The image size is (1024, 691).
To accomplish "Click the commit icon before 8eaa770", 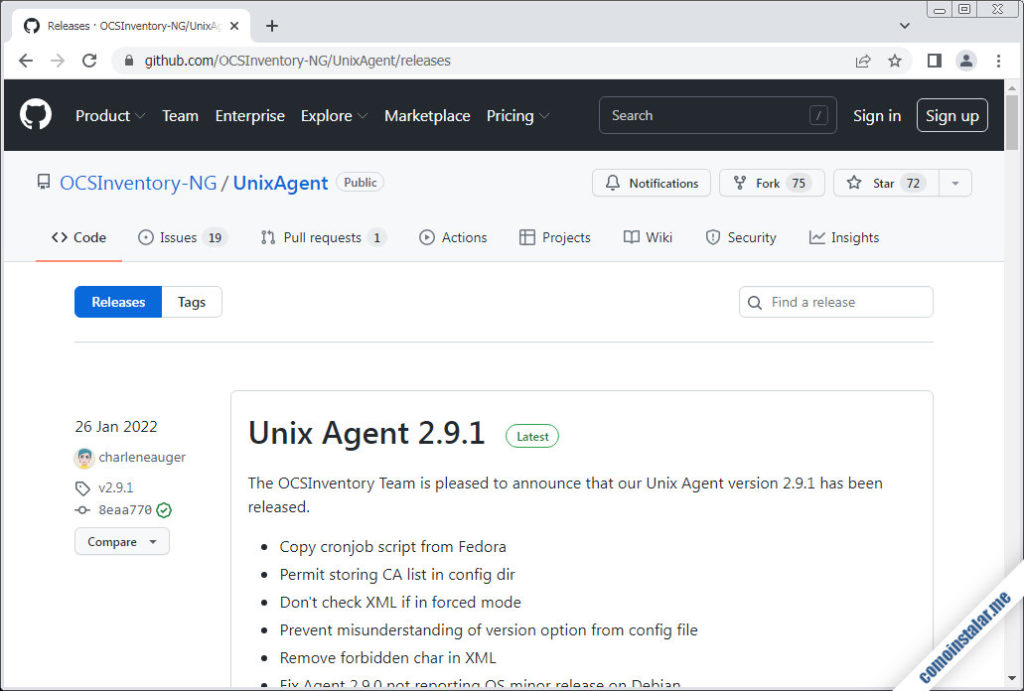I will (x=81, y=509).
